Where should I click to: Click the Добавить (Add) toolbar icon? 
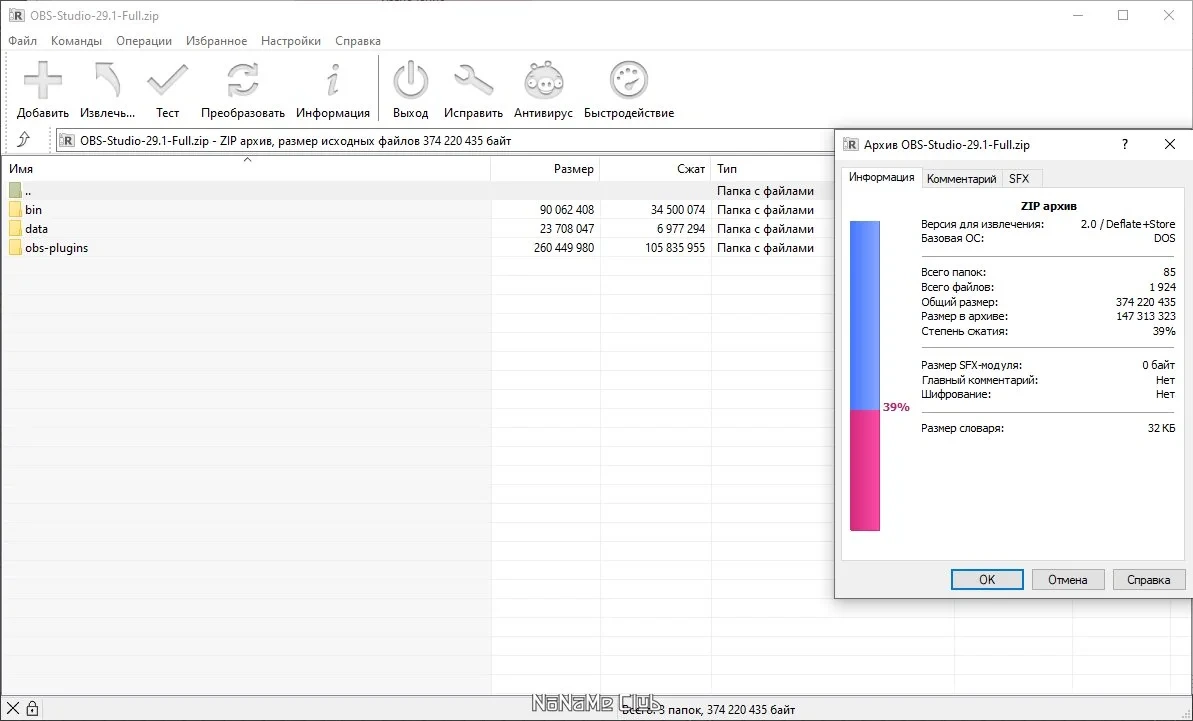click(43, 81)
